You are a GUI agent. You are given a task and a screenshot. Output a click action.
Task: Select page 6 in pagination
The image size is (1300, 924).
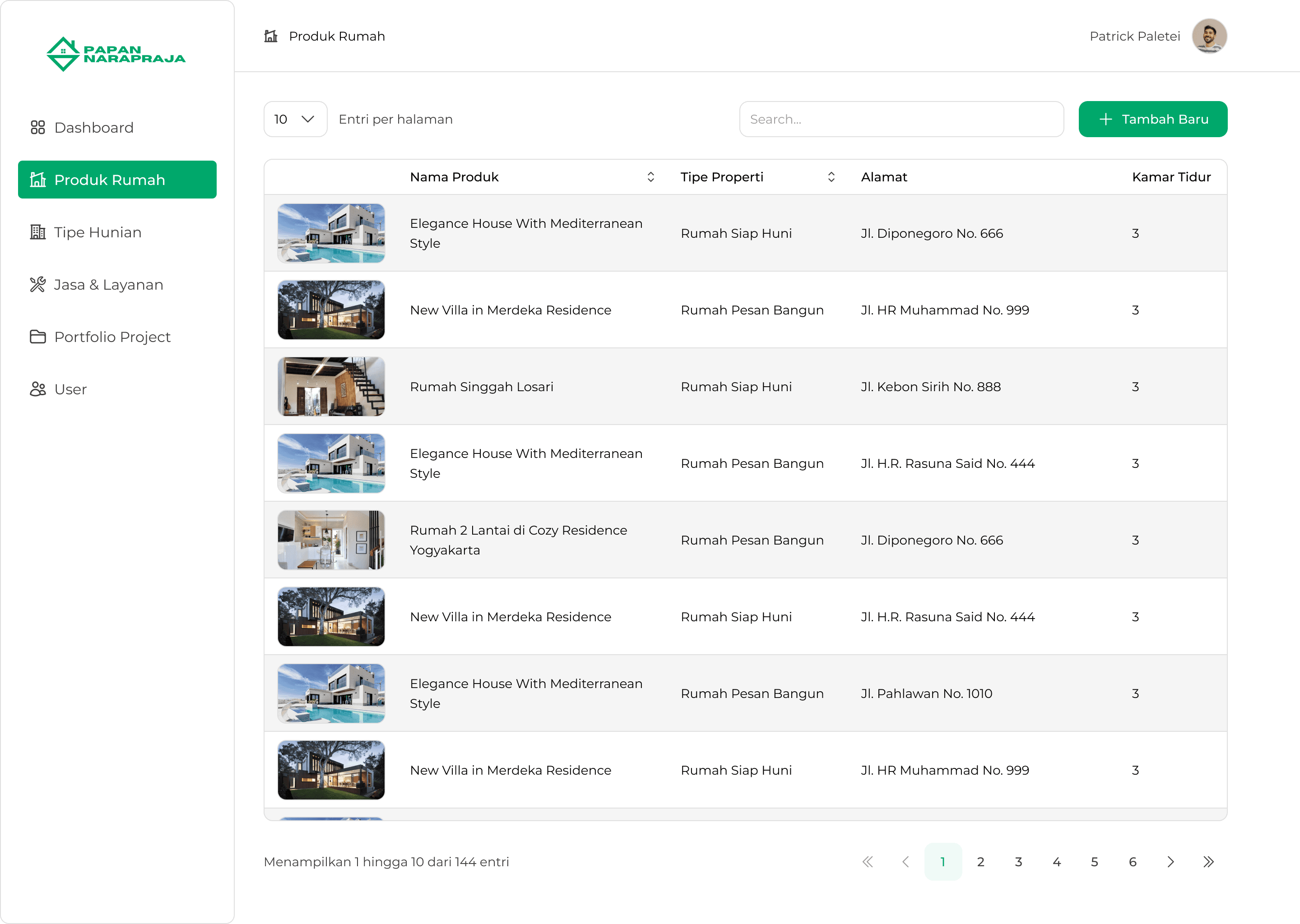click(x=1132, y=862)
